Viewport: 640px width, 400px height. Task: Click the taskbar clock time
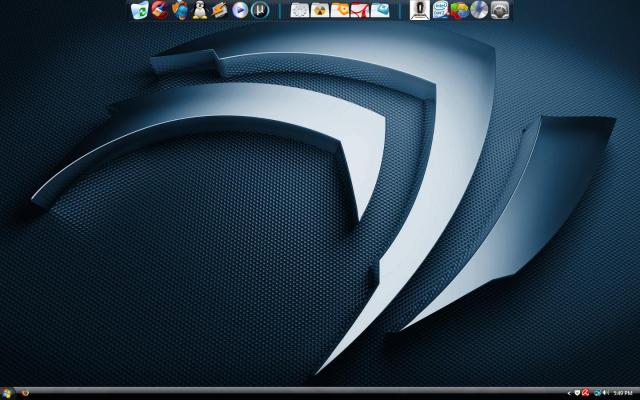(623, 393)
